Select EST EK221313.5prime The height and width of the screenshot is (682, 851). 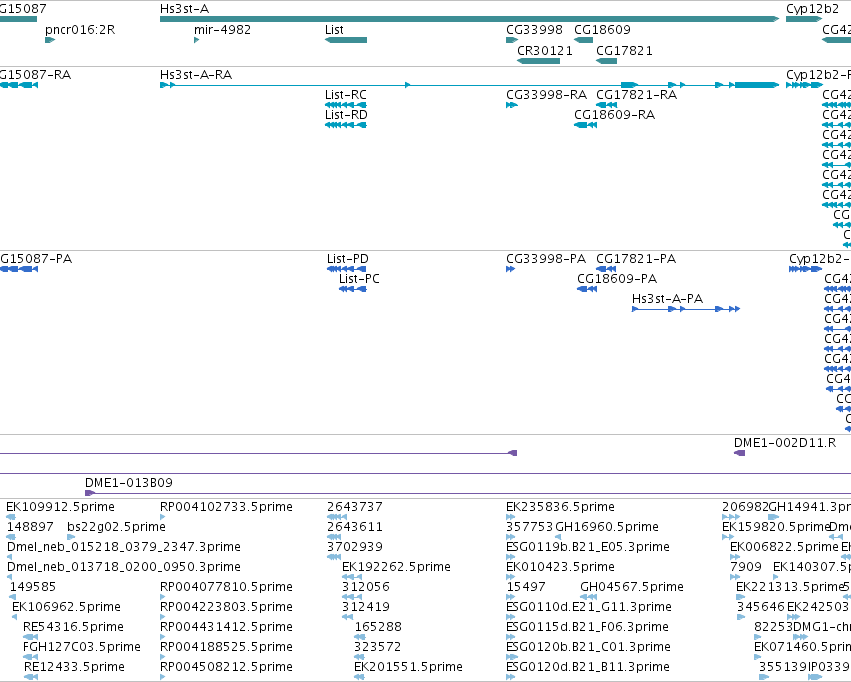789,587
